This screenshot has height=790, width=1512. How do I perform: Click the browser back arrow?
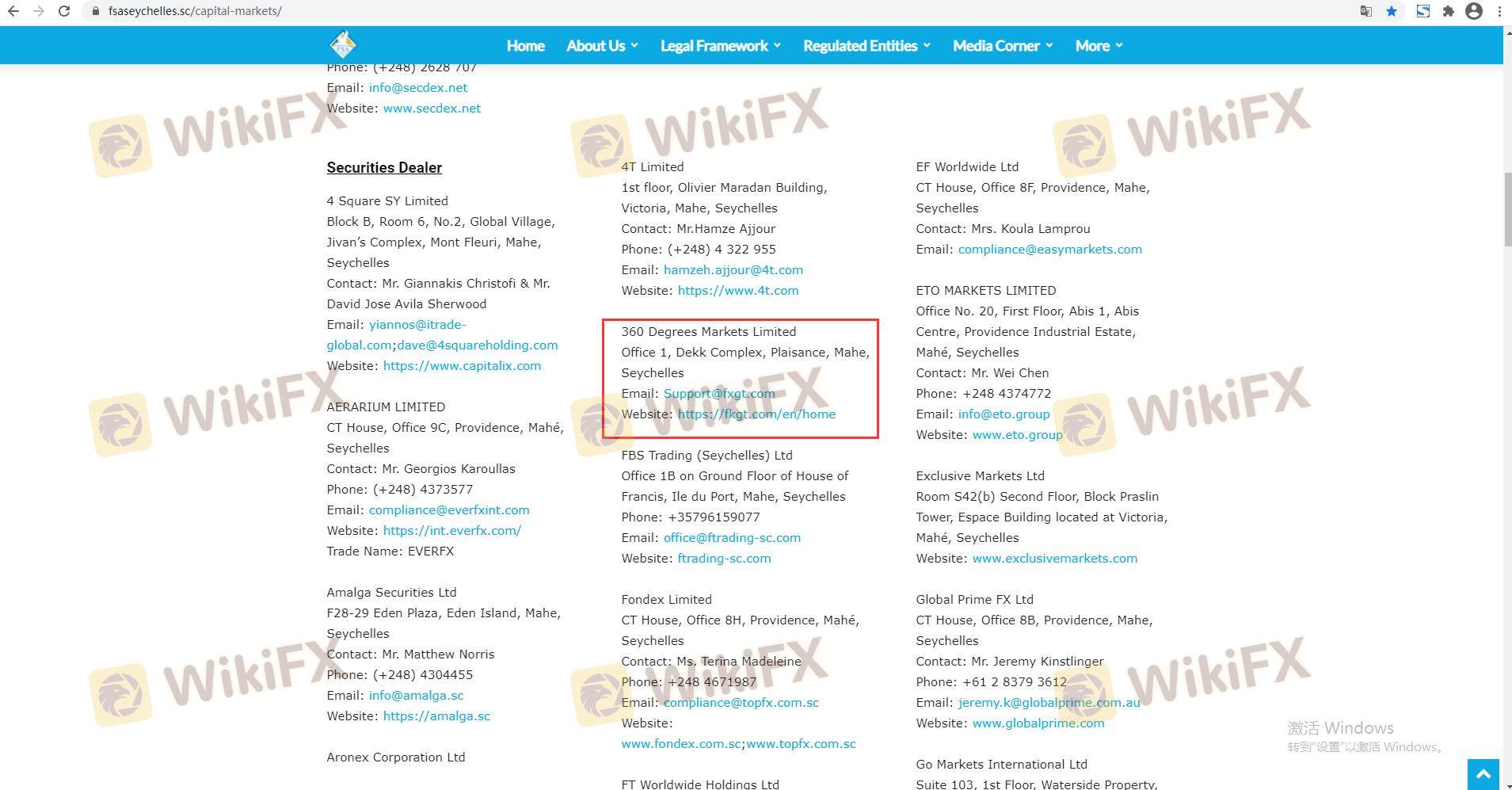point(13,11)
